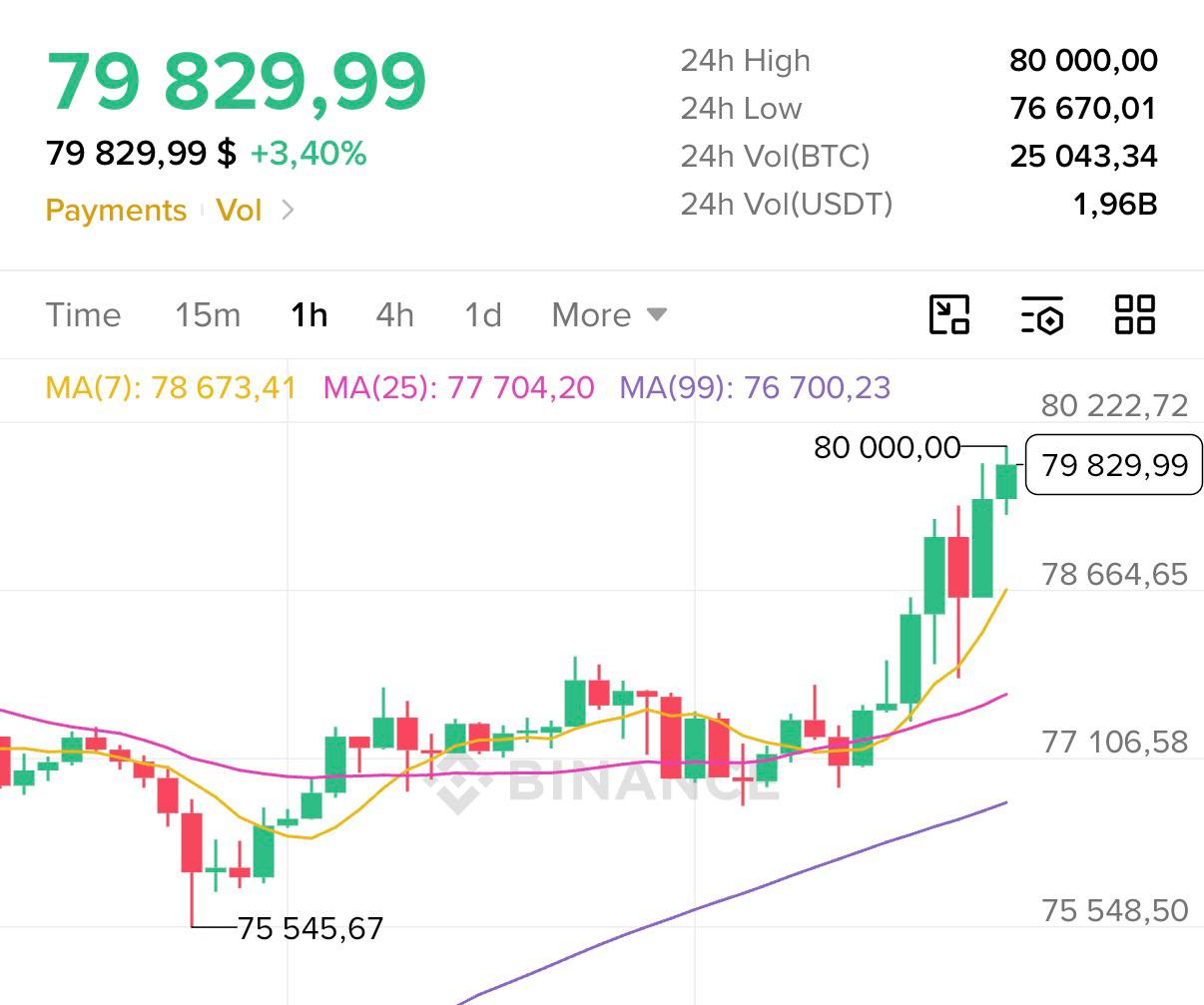Open the chevron next to Vol
The width and height of the screenshot is (1204, 1005).
click(x=288, y=210)
